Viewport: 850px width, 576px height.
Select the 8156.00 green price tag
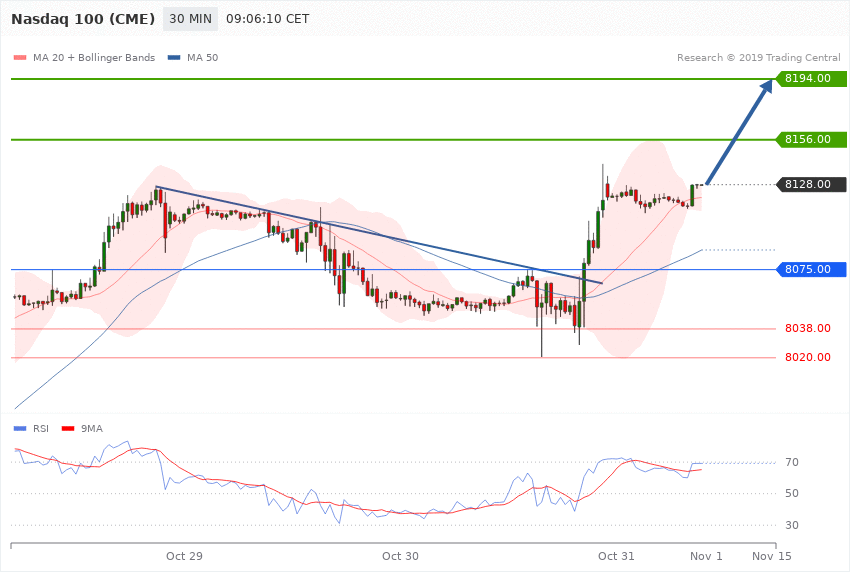coord(812,140)
